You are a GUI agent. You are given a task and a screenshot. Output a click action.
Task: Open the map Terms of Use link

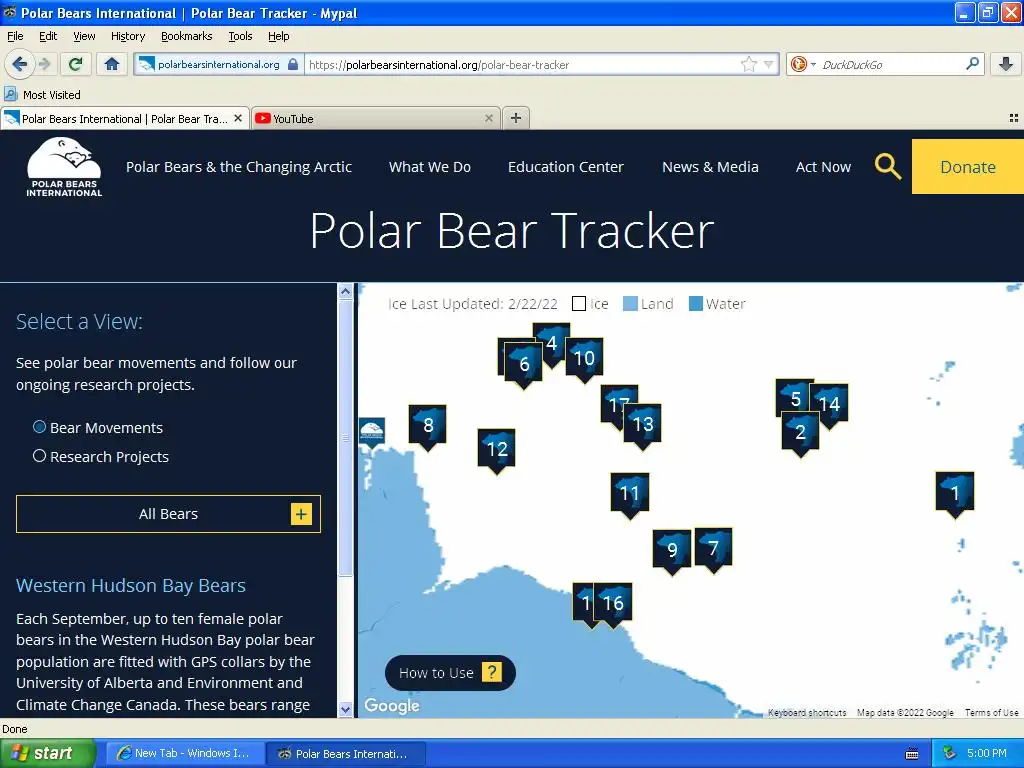(991, 712)
